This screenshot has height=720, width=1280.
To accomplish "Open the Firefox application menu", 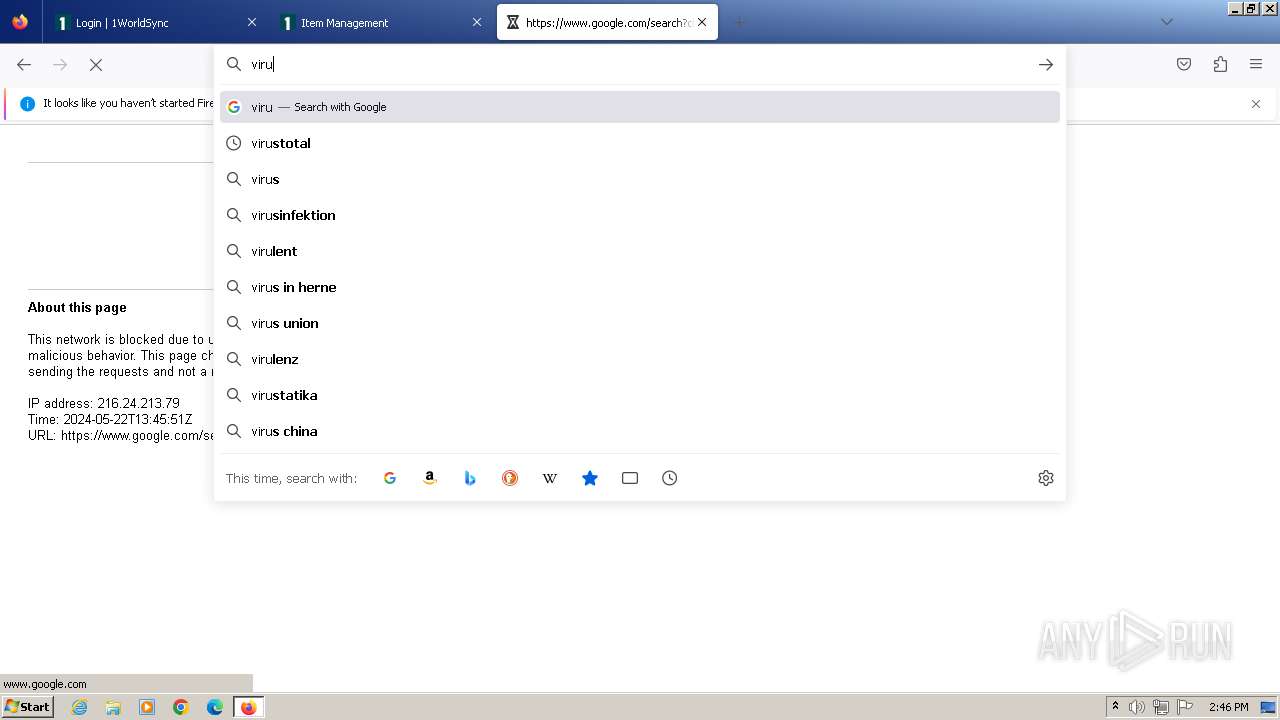I will coord(1256,64).
